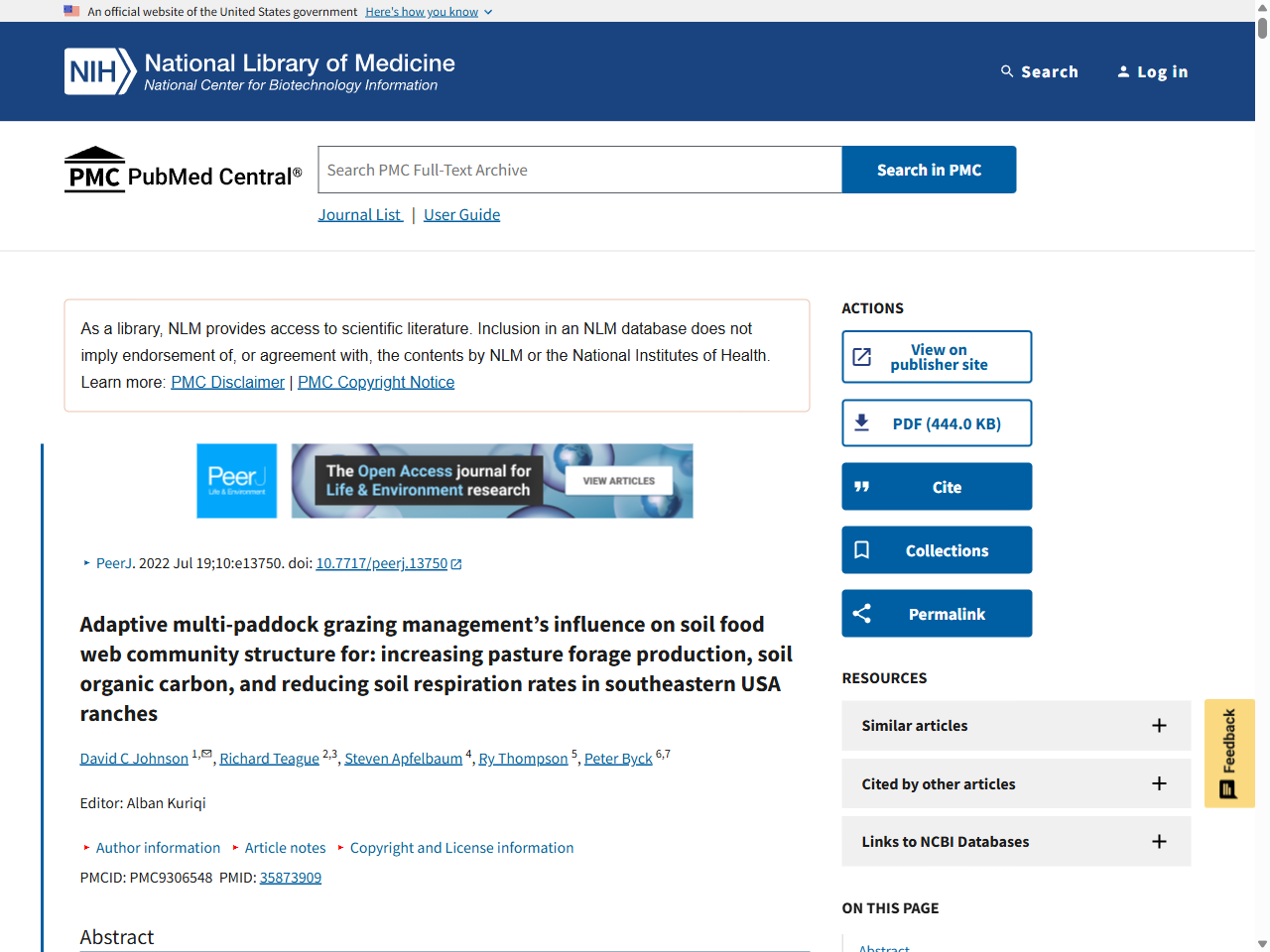This screenshot has height=952, width=1270.
Task: Open the Journal List link
Action: 359,215
